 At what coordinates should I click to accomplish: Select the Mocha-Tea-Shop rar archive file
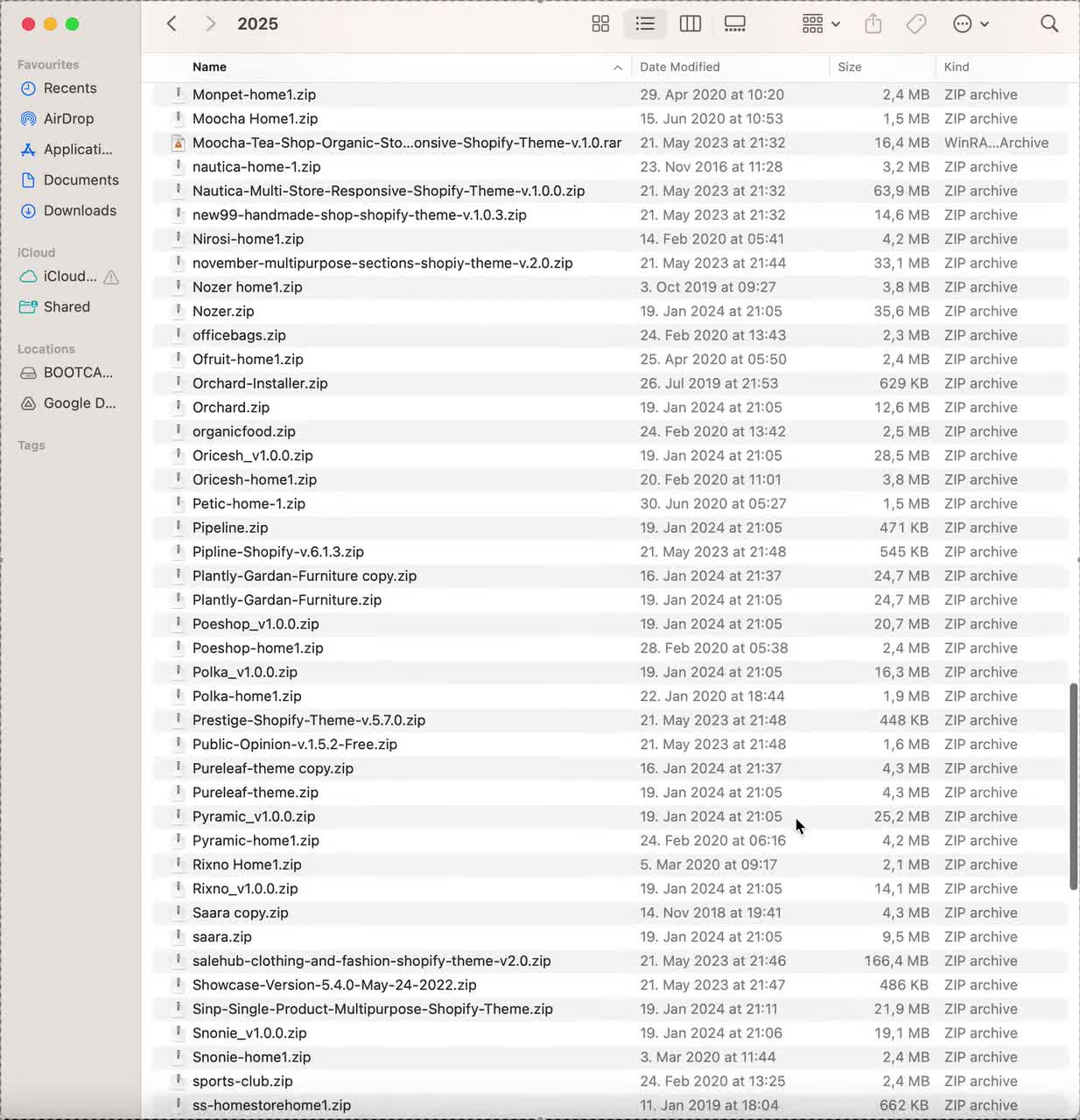406,143
